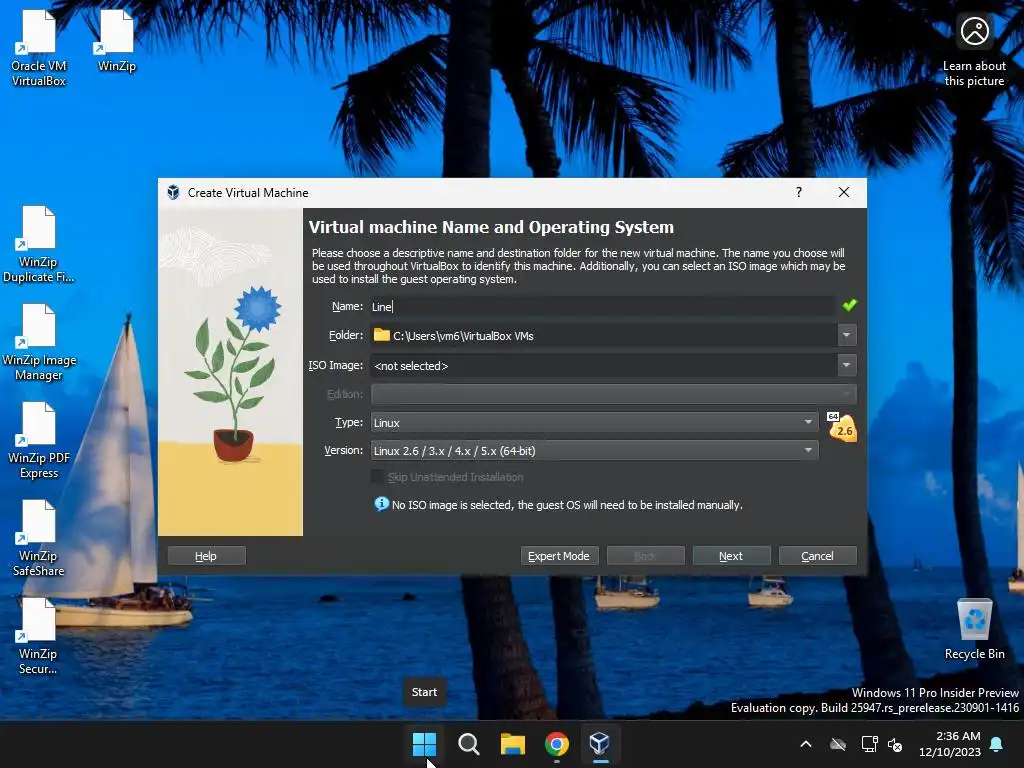
Task: Click the green checkmark beside Name
Action: coord(849,305)
